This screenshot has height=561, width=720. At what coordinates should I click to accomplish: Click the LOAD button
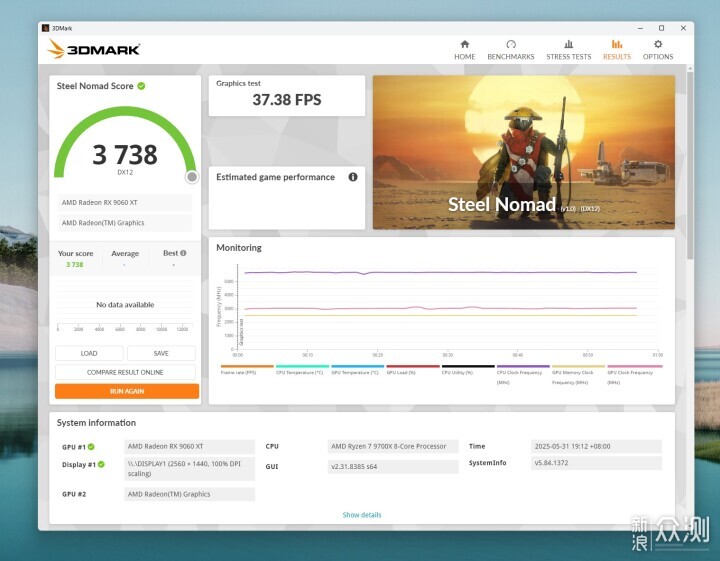coord(89,353)
